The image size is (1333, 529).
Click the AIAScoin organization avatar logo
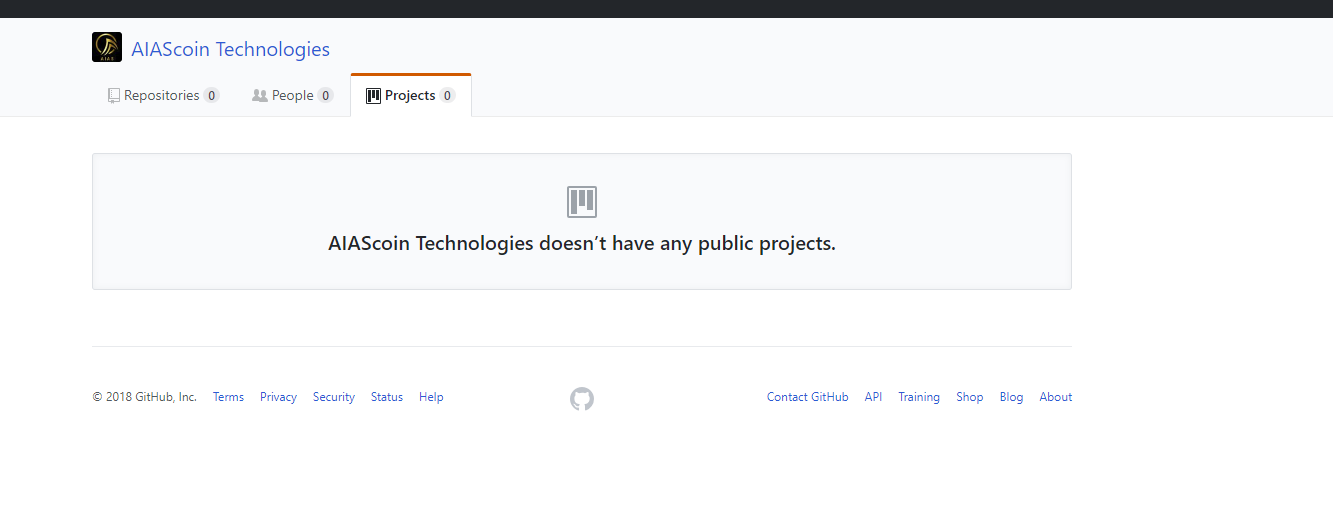(x=107, y=47)
